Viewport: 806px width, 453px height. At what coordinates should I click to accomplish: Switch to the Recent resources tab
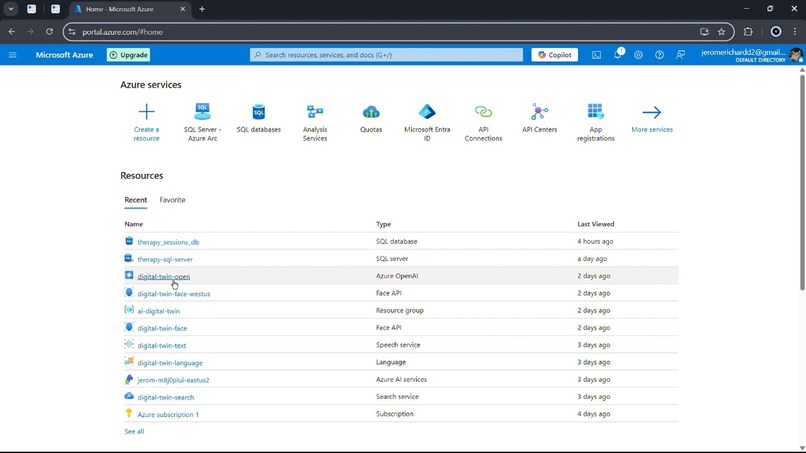pyautogui.click(x=136, y=200)
